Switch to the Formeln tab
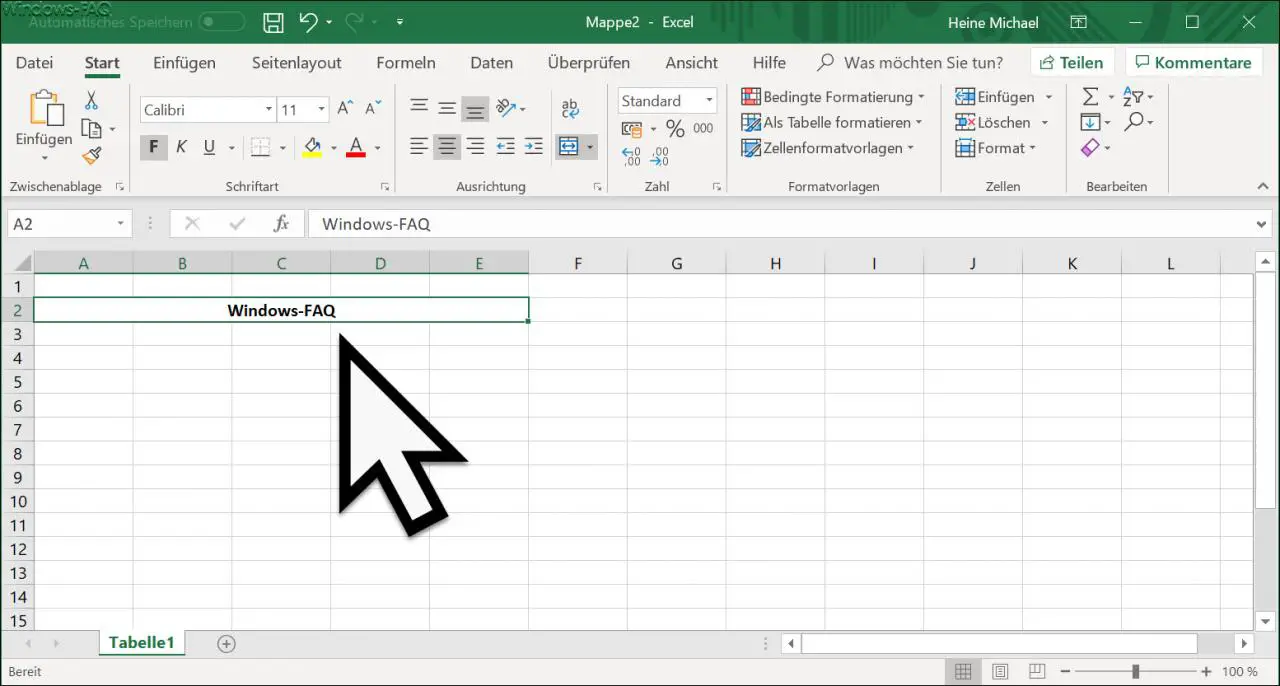Viewport: 1280px width, 686px height. [x=406, y=62]
